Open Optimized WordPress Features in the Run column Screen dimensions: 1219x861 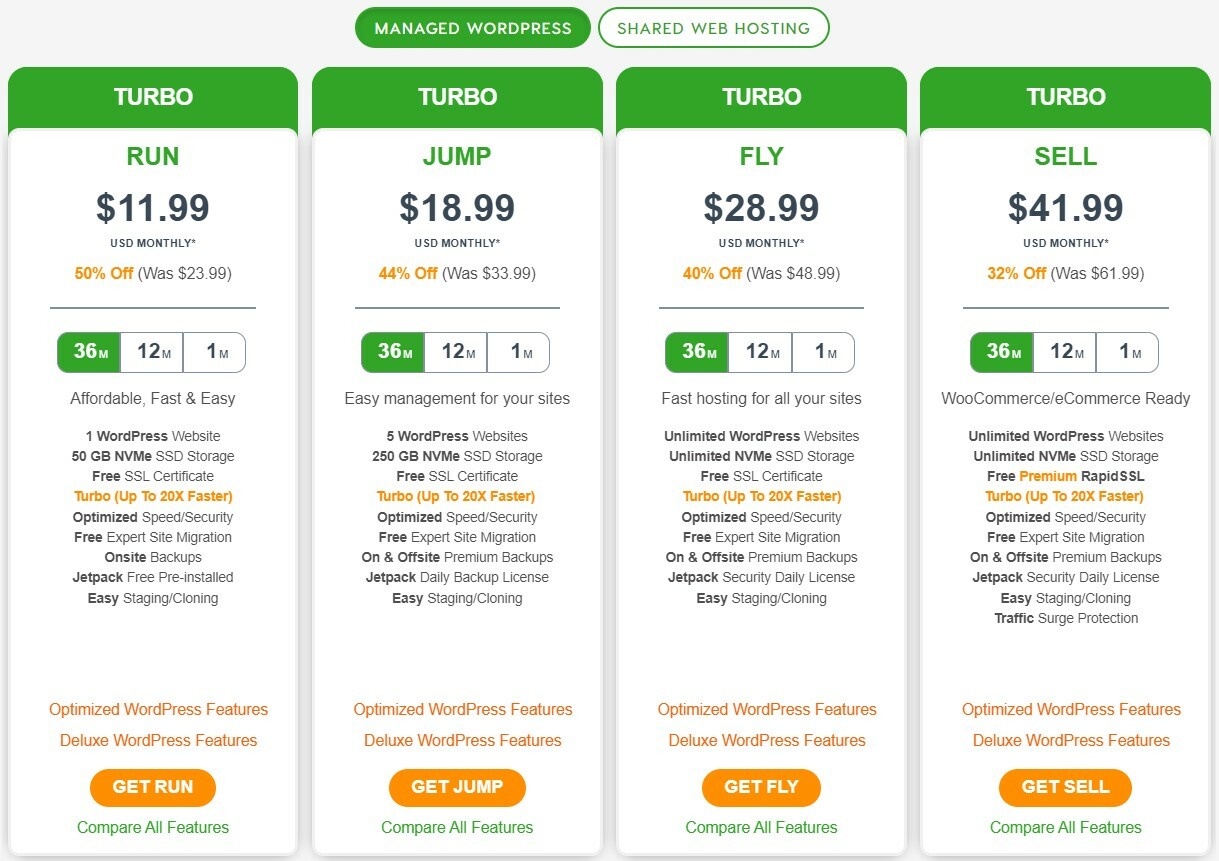[x=158, y=709]
